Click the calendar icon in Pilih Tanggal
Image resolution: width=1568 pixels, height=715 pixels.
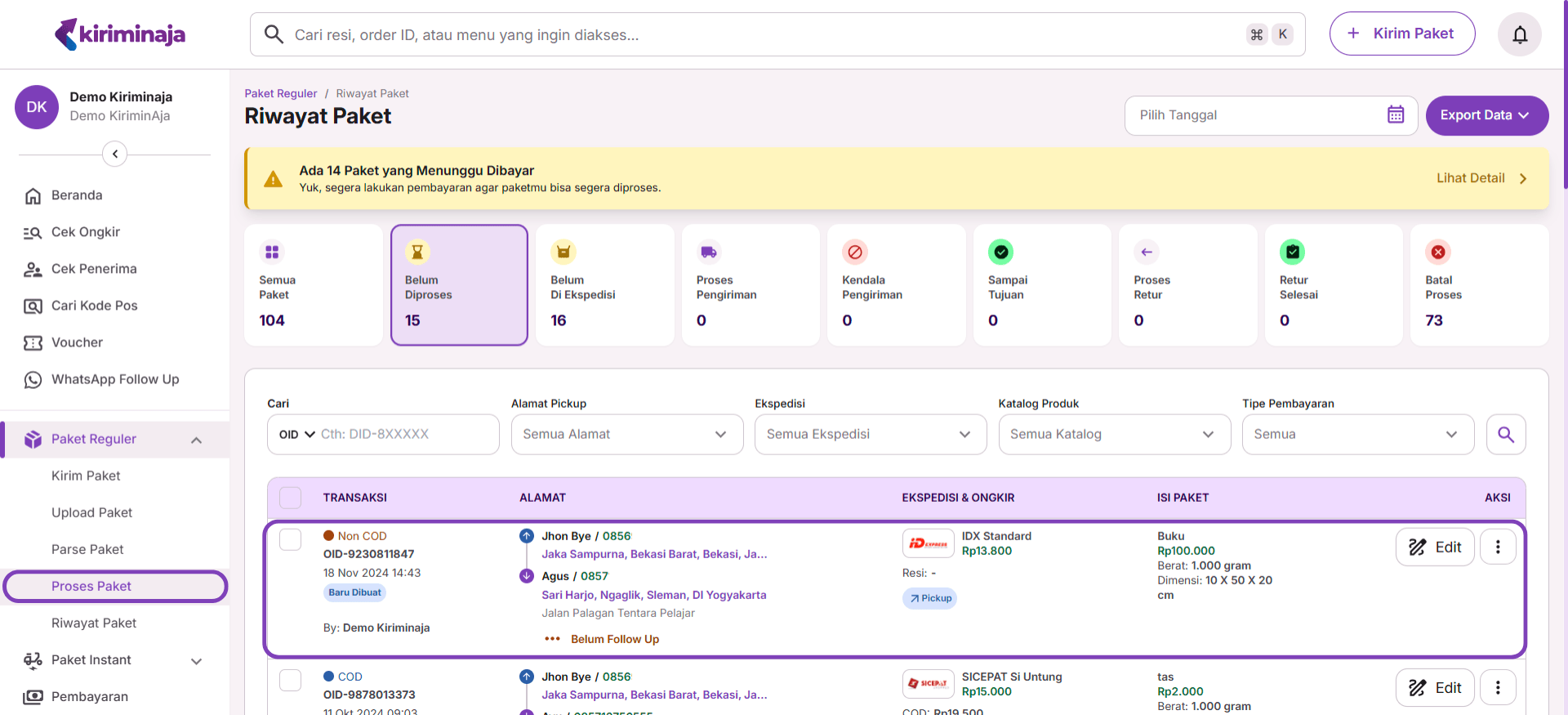(x=1395, y=115)
